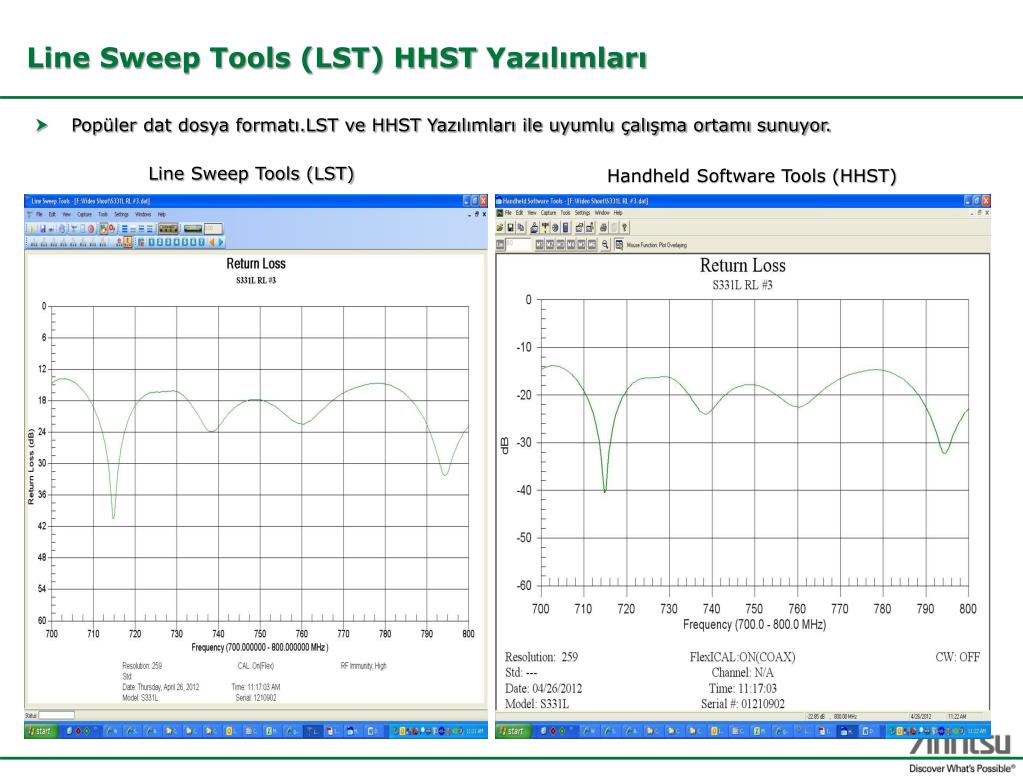
Task: Click the Save disk icon in the LST toolbar
Action: point(42,228)
